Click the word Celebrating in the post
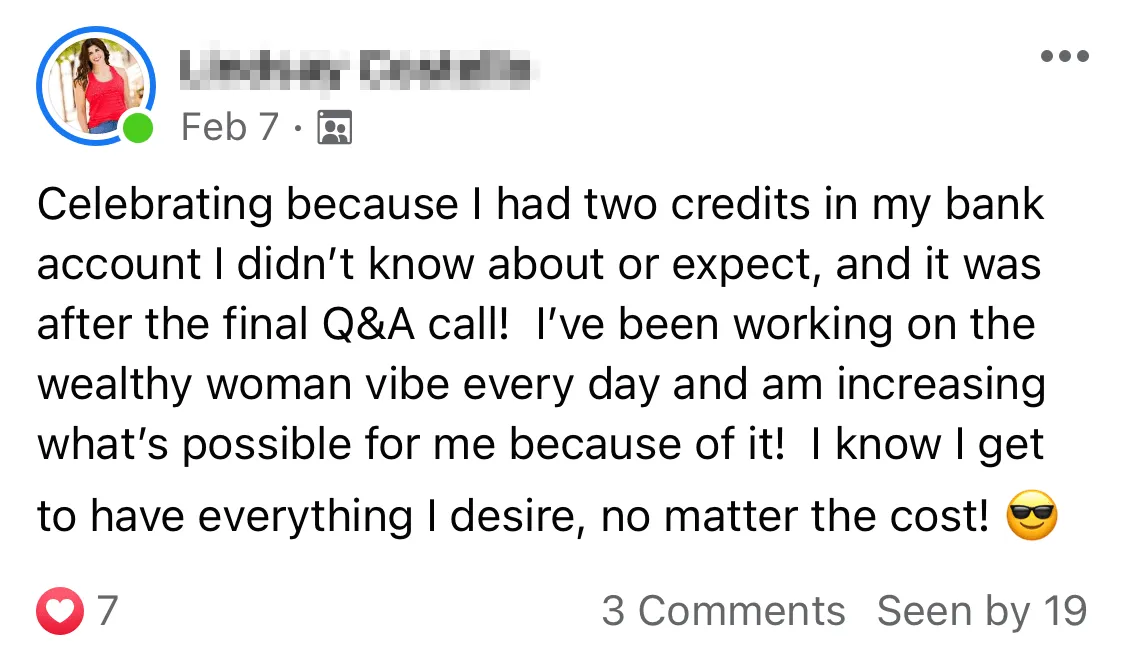The image size is (1125, 660). tap(155, 204)
